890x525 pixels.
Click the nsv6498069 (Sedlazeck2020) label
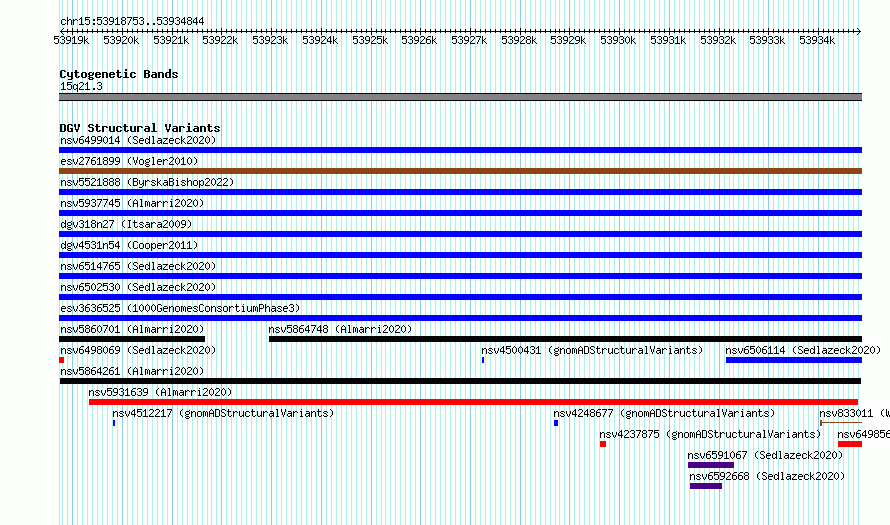[x=138, y=350]
